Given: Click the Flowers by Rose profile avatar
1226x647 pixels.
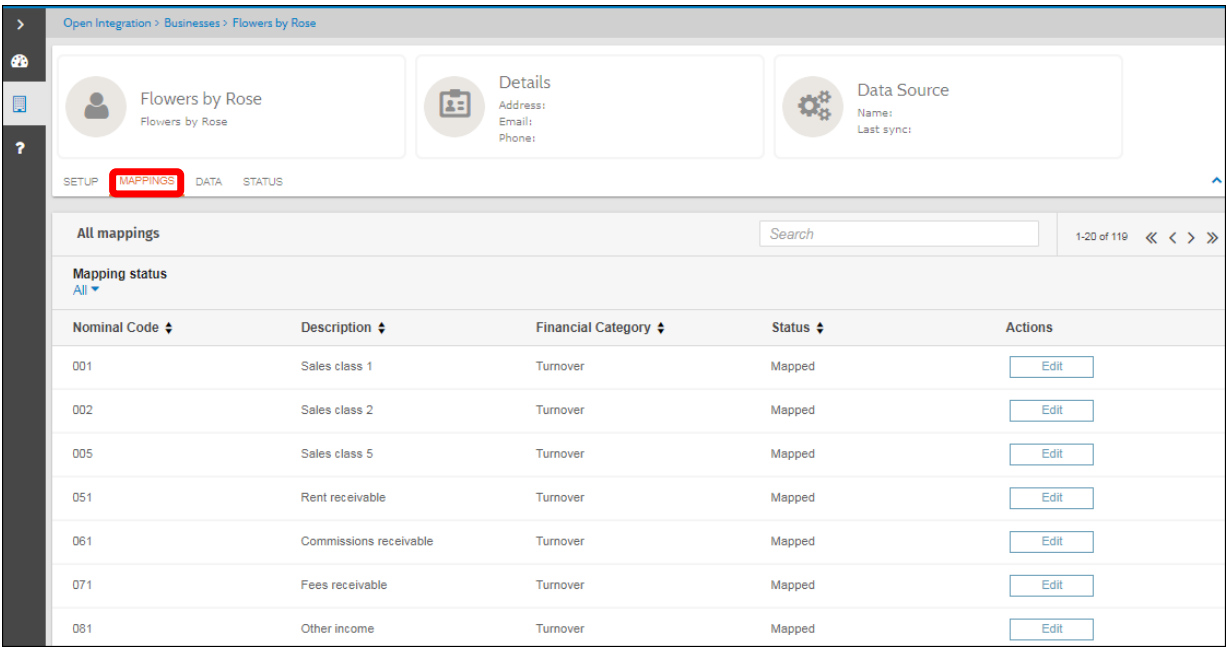Looking at the screenshot, I should click(97, 107).
